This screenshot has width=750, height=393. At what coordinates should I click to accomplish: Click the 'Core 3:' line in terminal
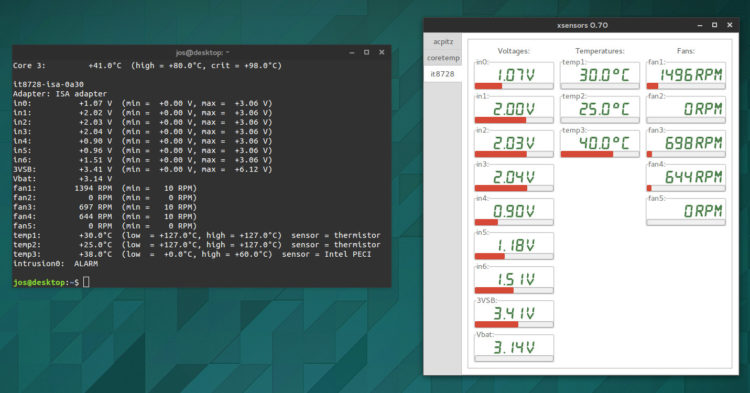(147, 66)
